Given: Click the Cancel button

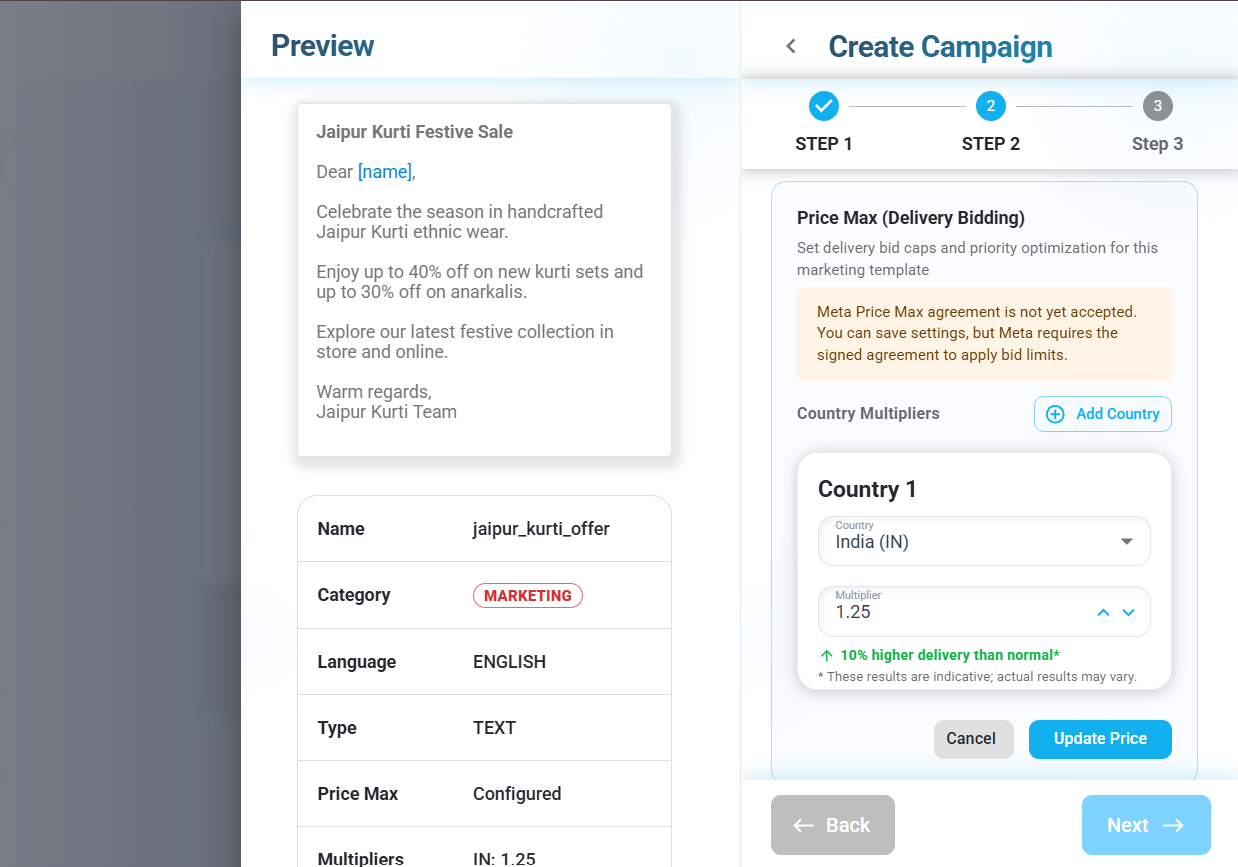Looking at the screenshot, I should pyautogui.click(x=971, y=739).
